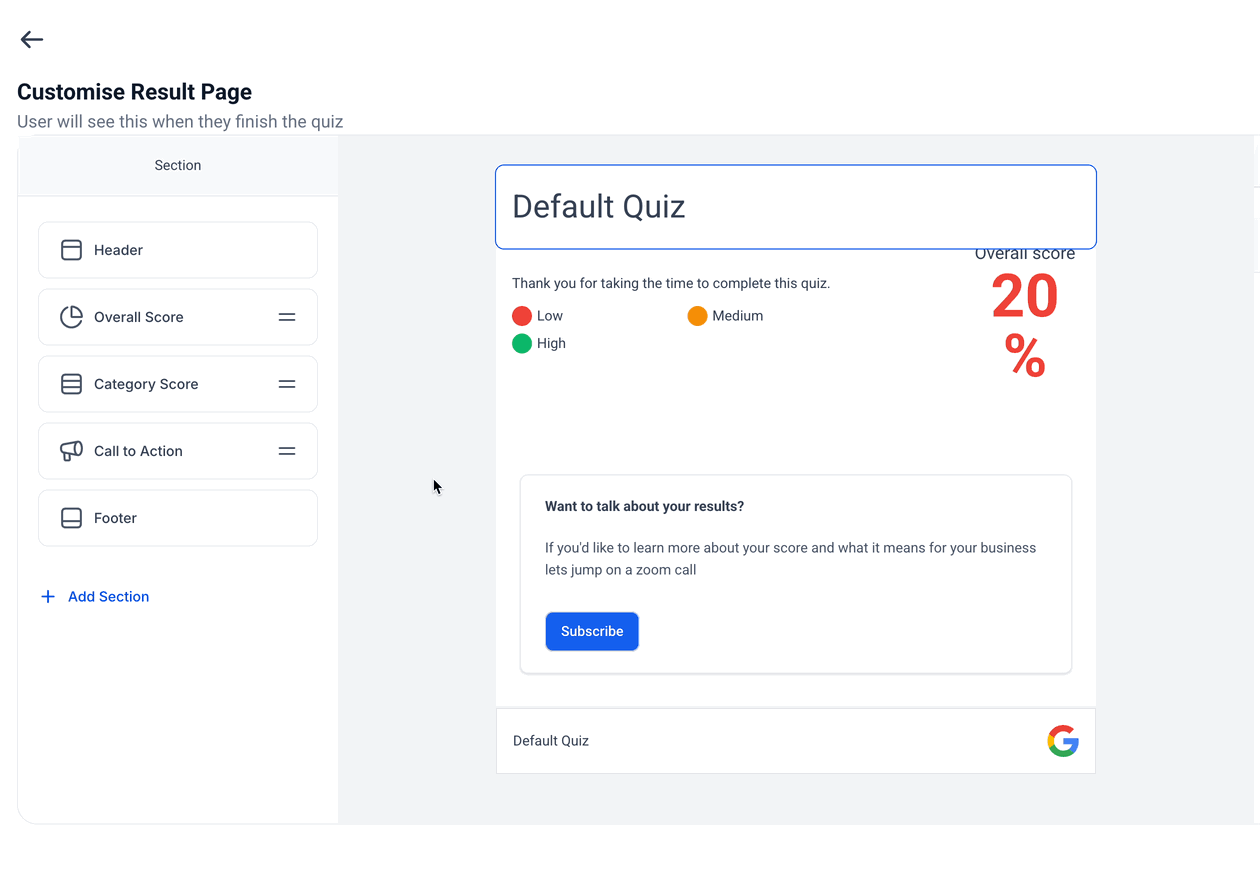Select the Footer section item
The height and width of the screenshot is (886, 1260).
178,518
